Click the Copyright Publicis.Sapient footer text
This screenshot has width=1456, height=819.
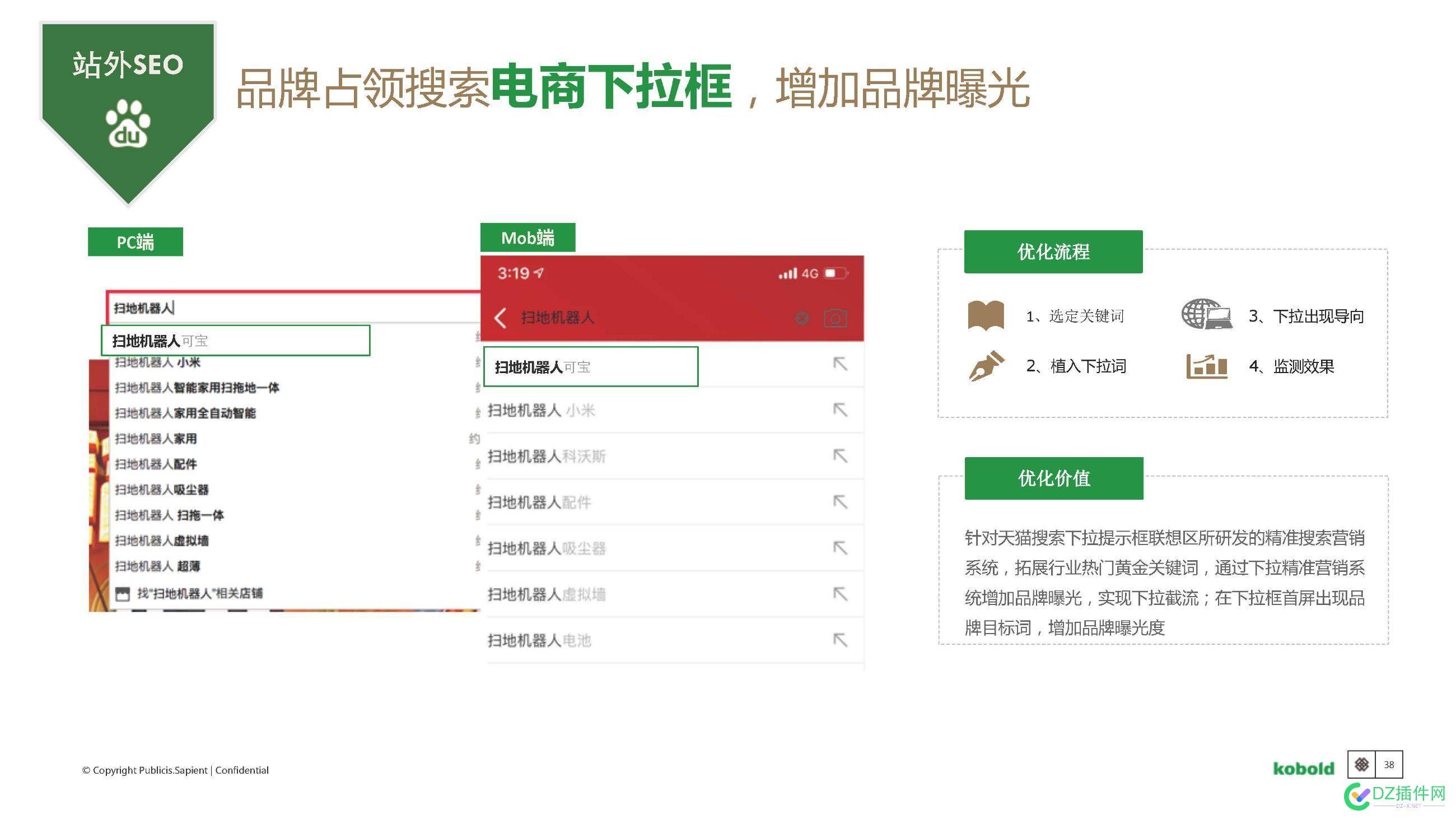pos(175,770)
